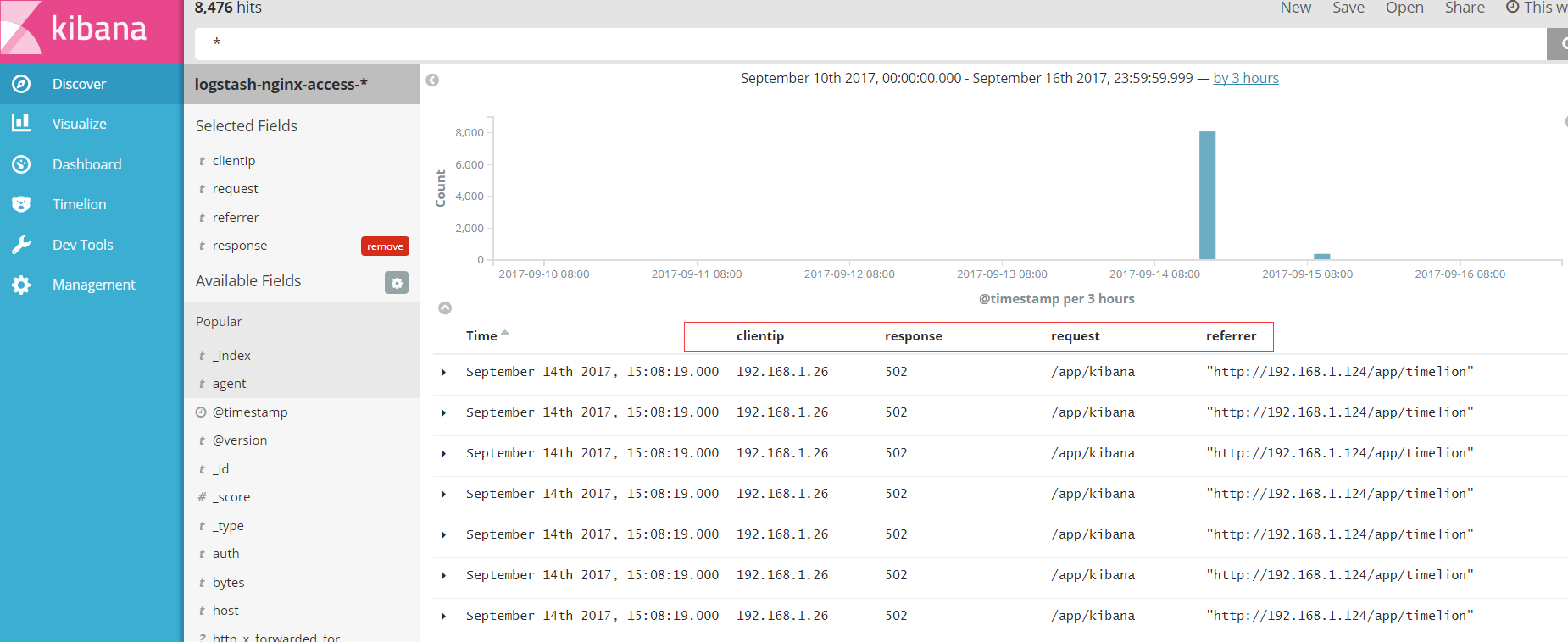The image size is (1568, 642).
Task: Select the Visualize navigation item
Action: pos(92,124)
